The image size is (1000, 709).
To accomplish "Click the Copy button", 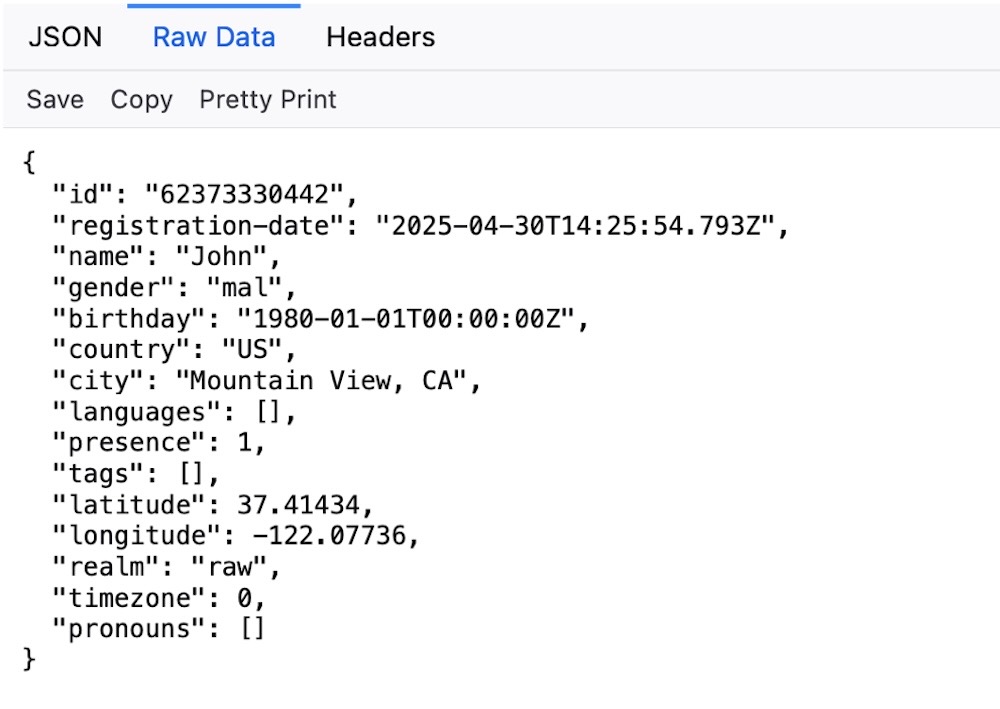I will pyautogui.click(x=140, y=99).
